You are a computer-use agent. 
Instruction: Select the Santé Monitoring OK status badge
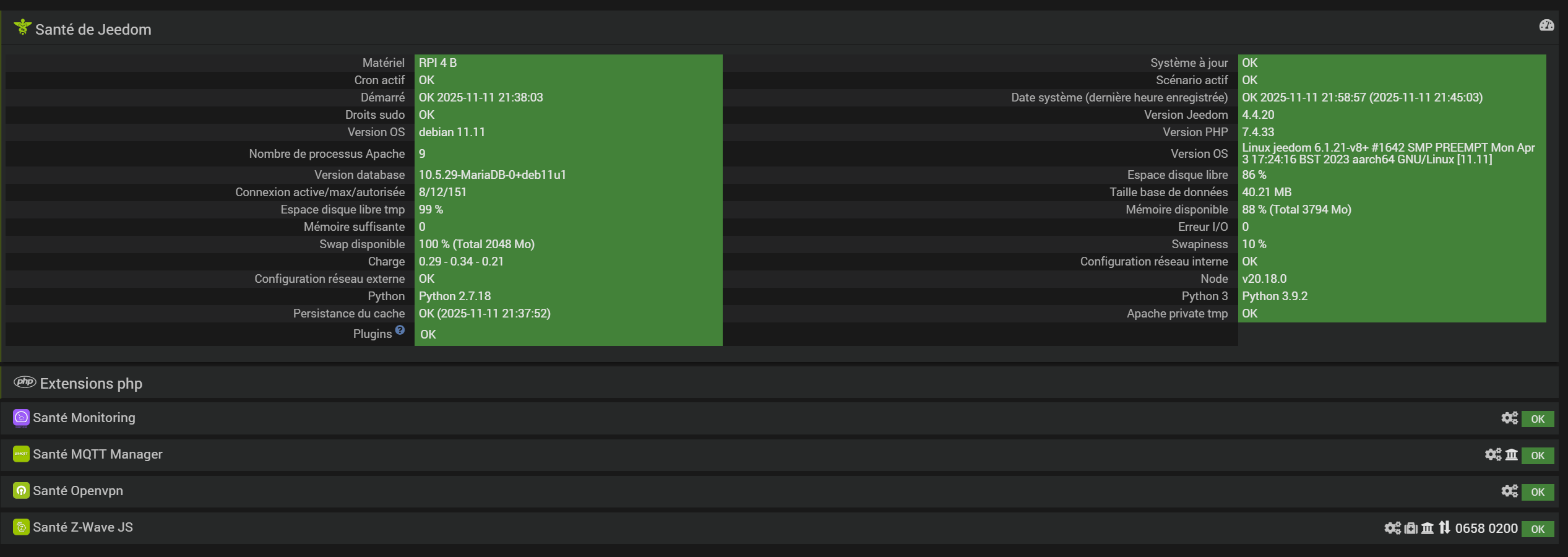(1538, 419)
